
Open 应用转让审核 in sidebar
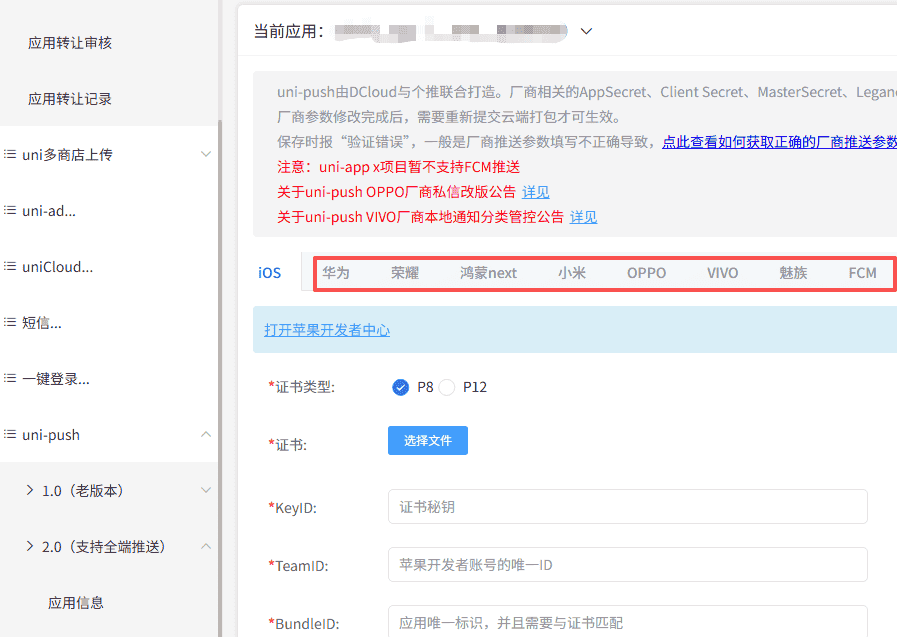coord(70,43)
